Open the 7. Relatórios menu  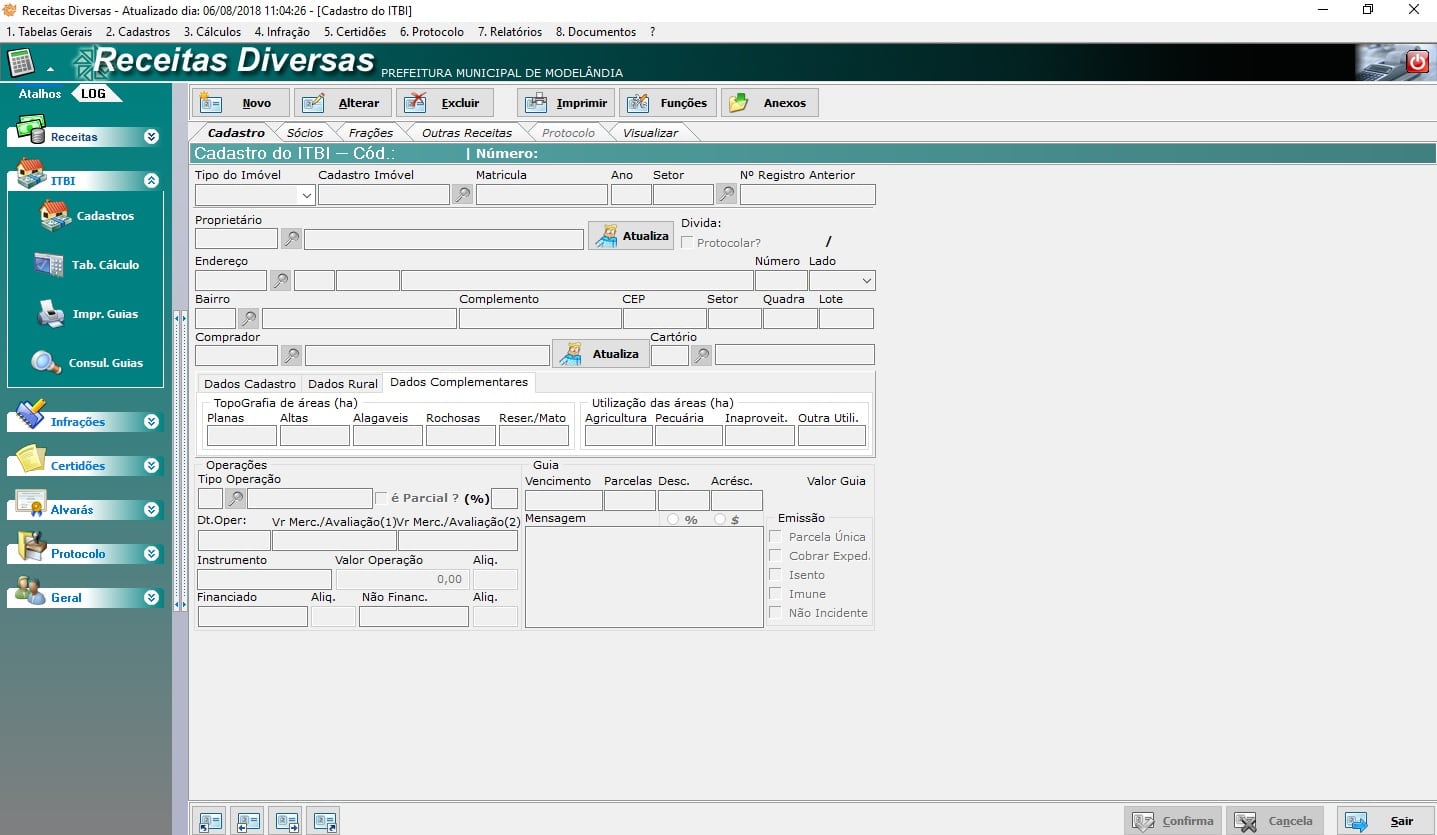509,32
